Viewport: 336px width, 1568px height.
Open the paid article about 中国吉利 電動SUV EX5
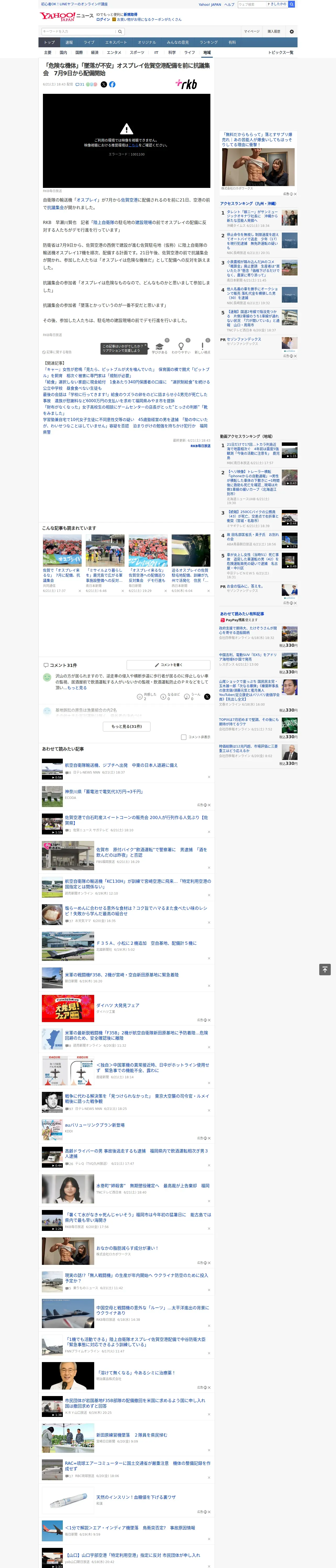point(248,658)
